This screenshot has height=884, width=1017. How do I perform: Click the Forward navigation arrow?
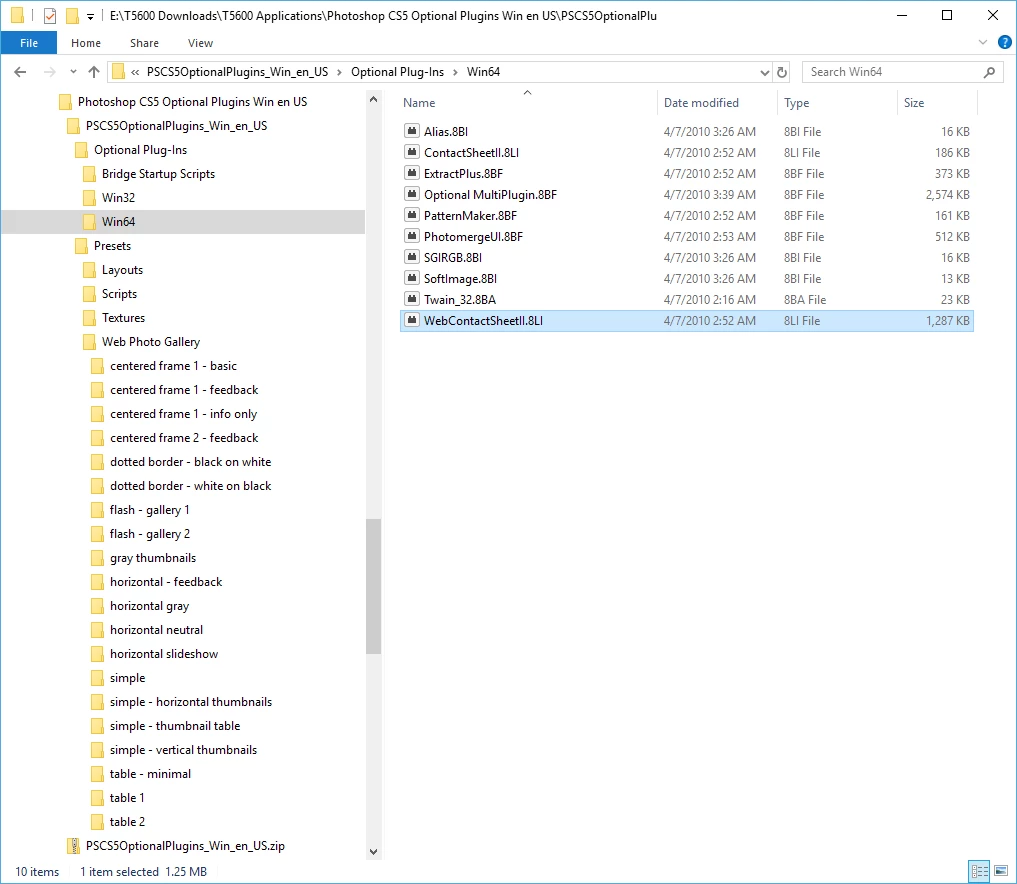point(49,72)
